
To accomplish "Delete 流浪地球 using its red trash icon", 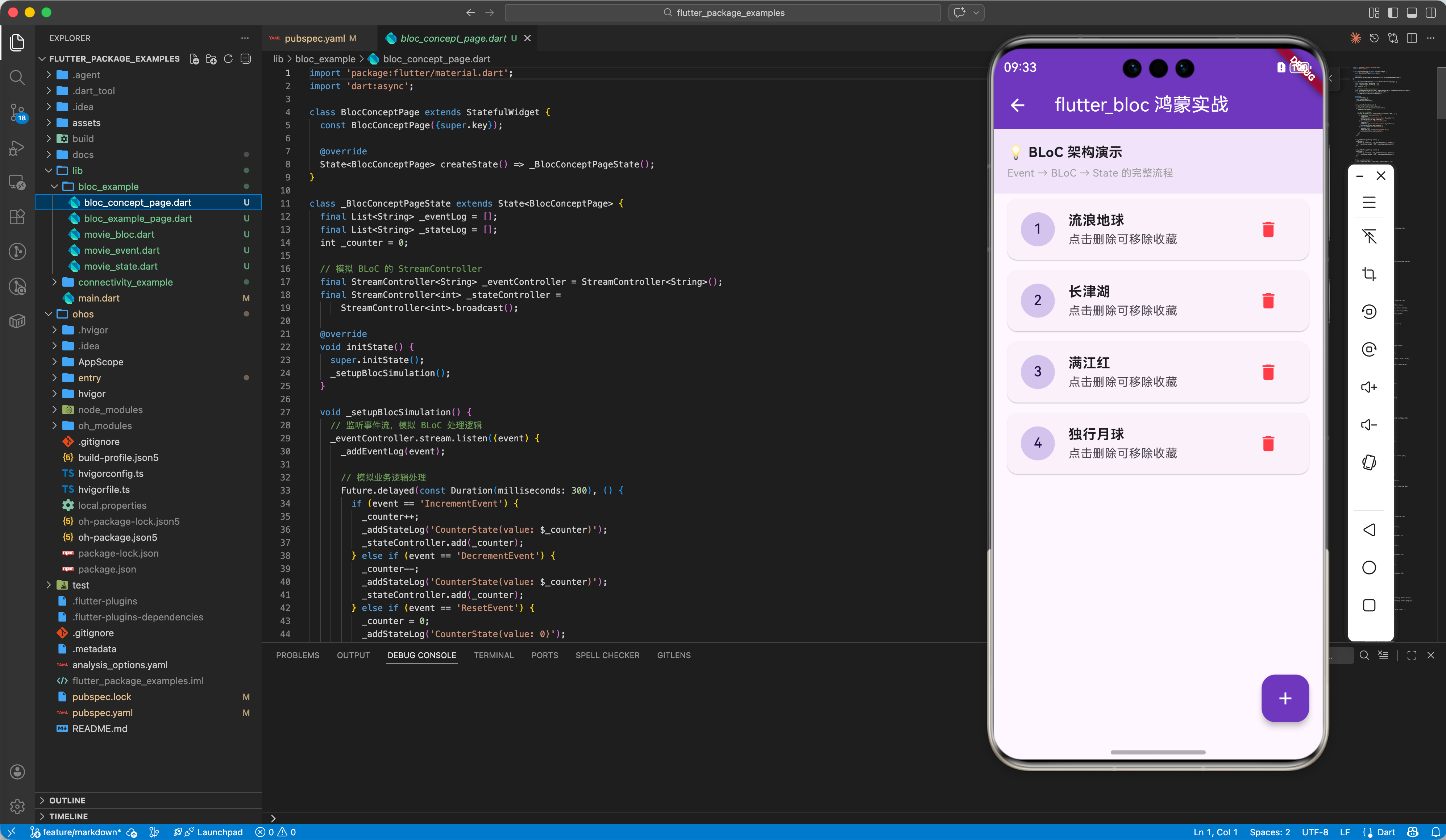I will click(1268, 229).
